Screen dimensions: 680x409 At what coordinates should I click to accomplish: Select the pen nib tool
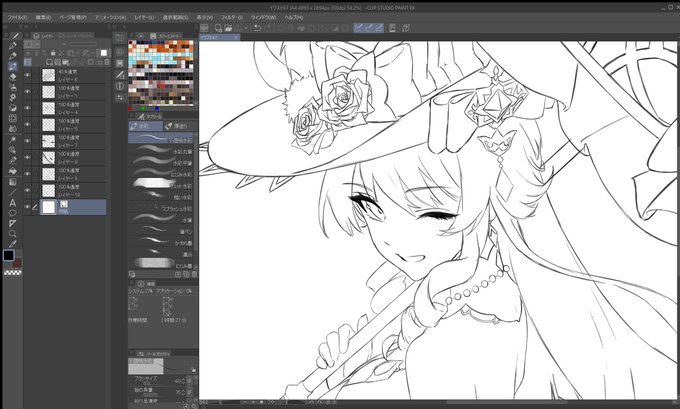(x=13, y=46)
